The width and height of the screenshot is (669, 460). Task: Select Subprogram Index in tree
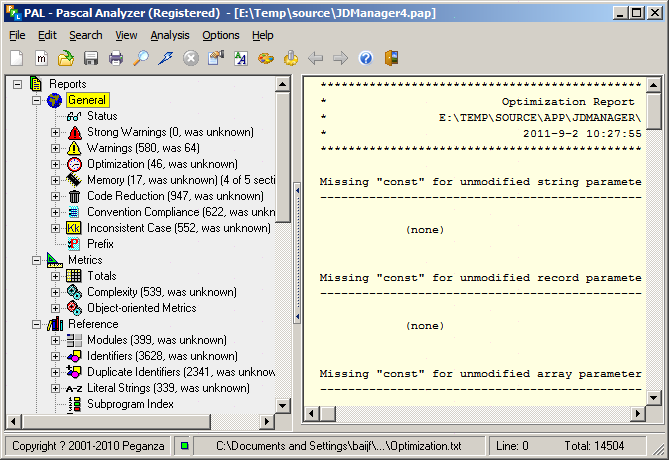pyautogui.click(x=130, y=404)
